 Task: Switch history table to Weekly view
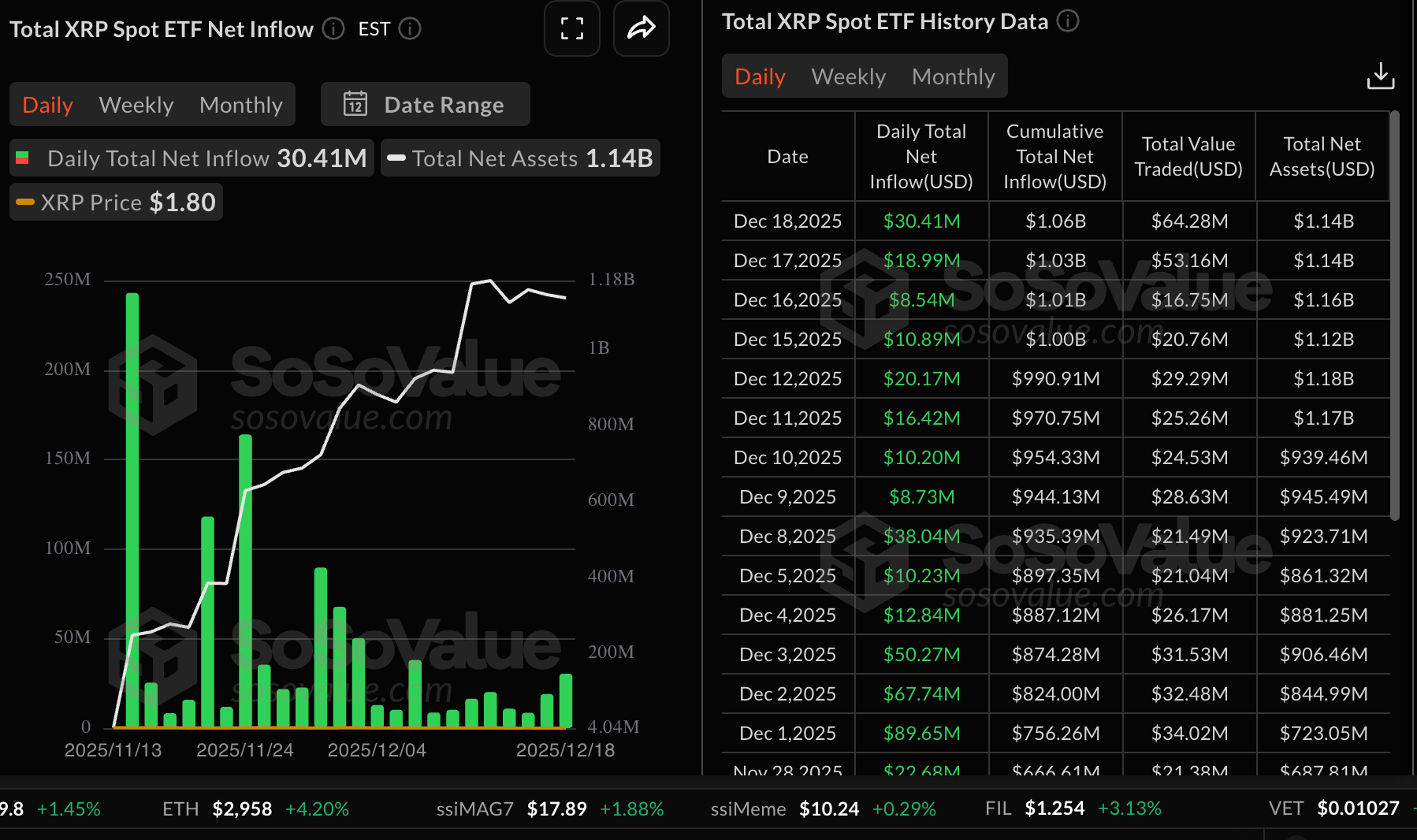tap(847, 76)
